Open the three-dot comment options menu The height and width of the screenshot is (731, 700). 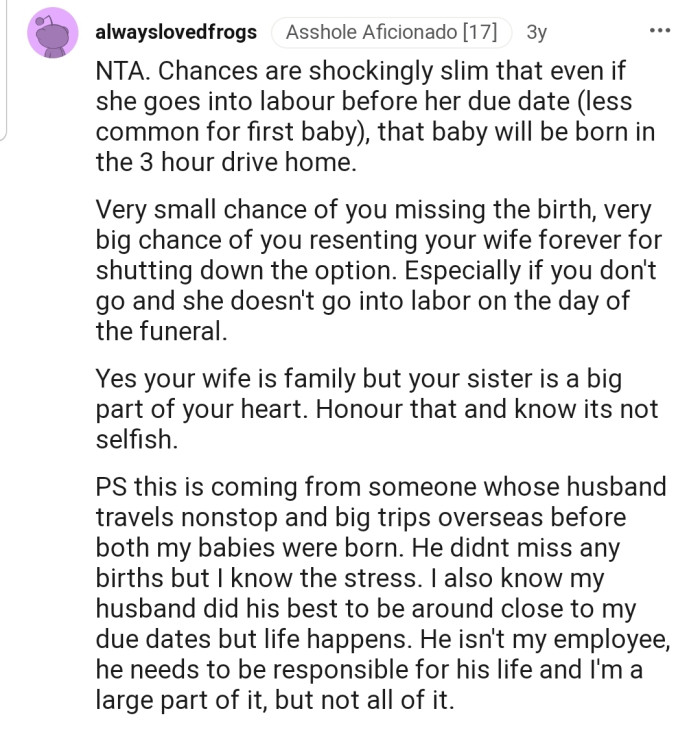point(660,31)
